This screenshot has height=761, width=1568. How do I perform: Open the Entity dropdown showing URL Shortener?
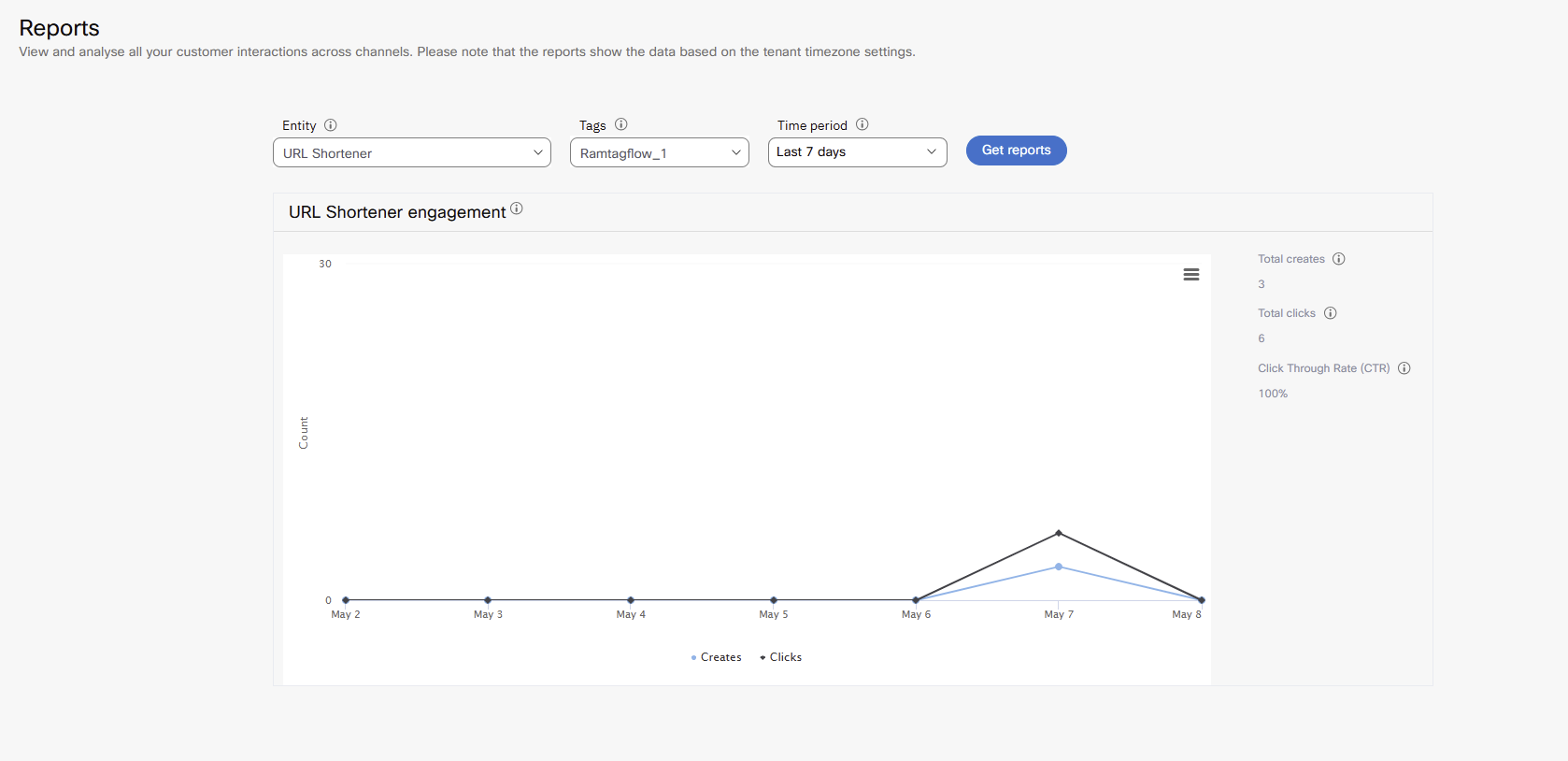pyautogui.click(x=412, y=152)
